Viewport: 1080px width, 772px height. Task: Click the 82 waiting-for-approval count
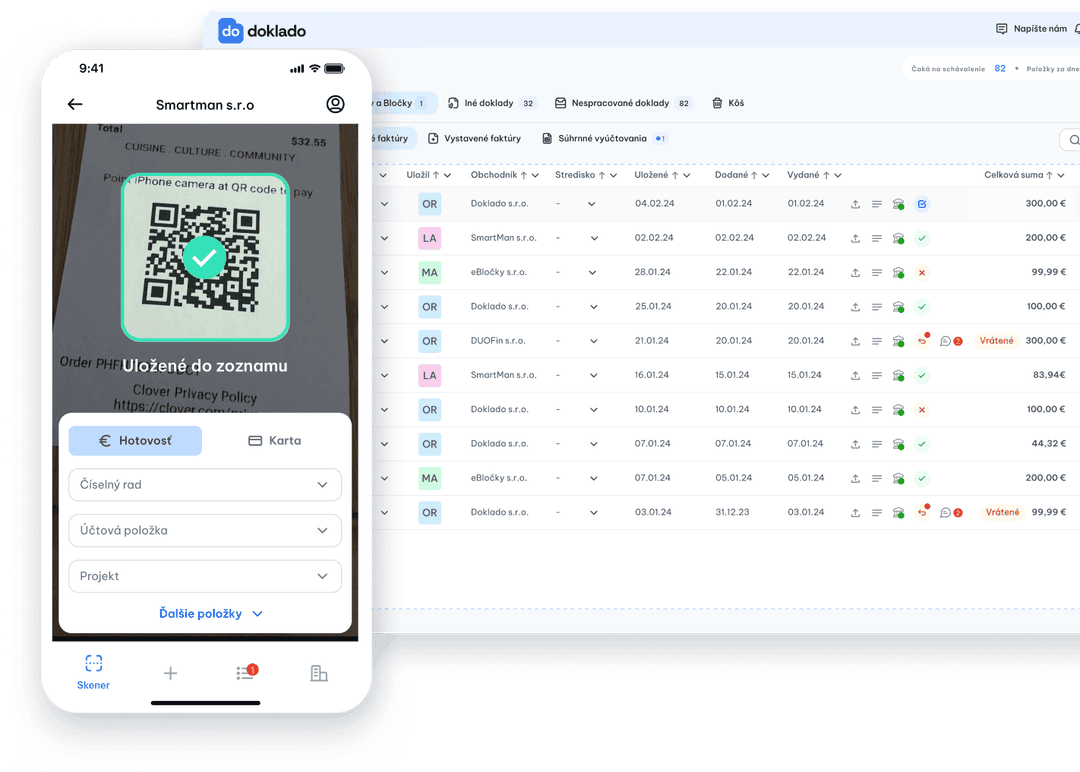click(x=999, y=69)
